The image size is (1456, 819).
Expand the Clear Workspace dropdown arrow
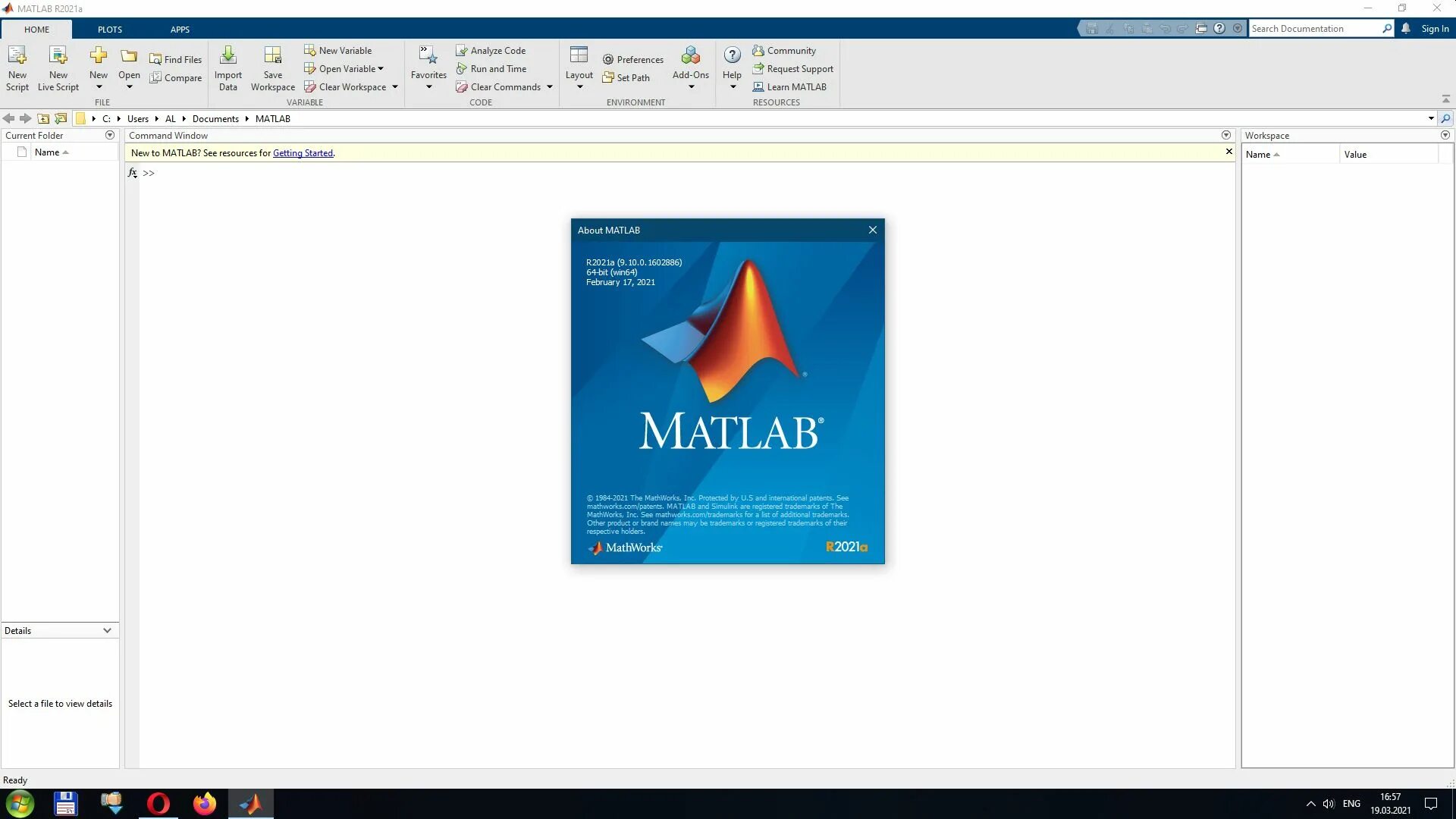point(395,87)
